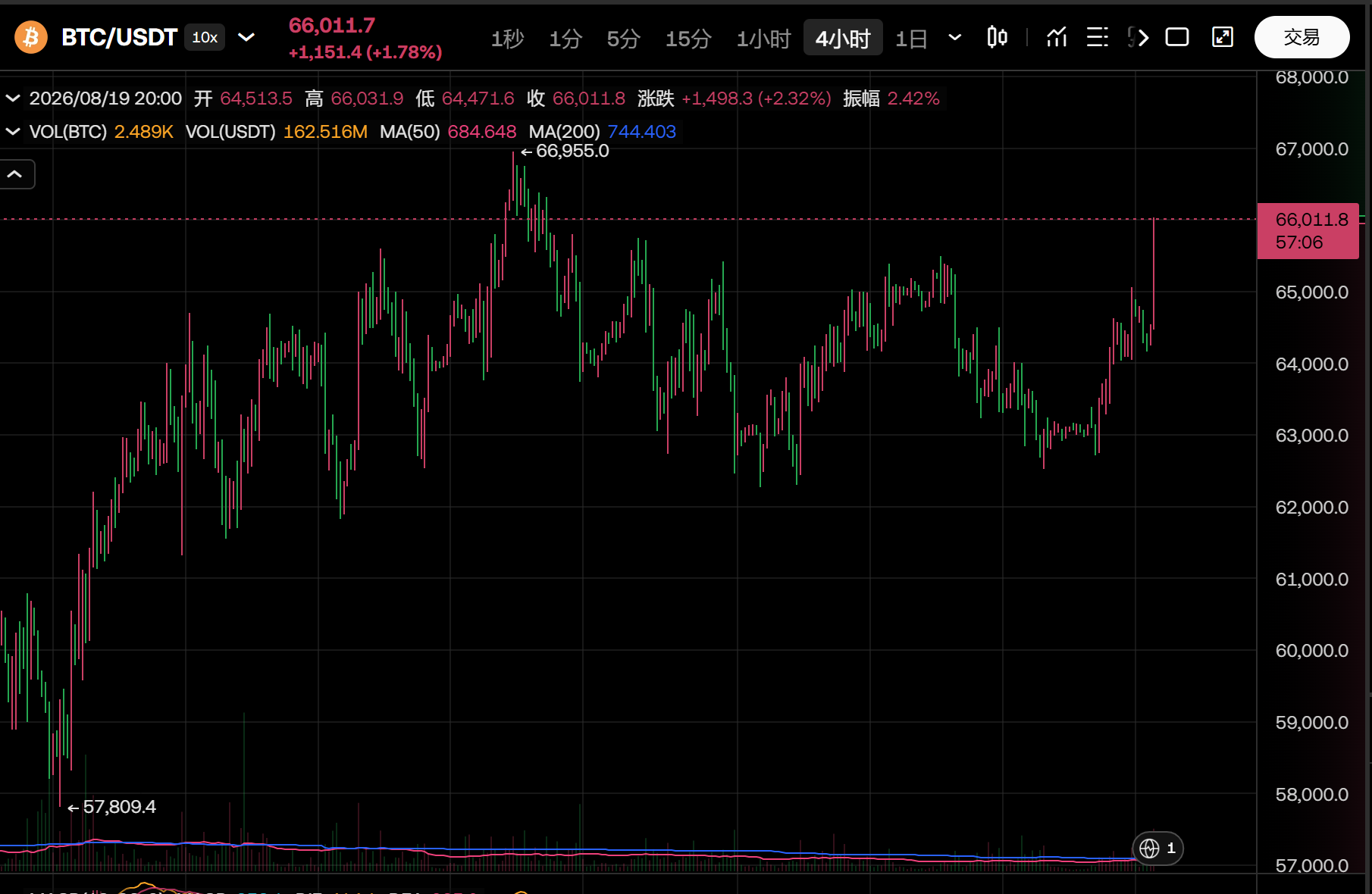Open the technical indicators menu
This screenshot has height=894, width=1372.
(1057, 37)
